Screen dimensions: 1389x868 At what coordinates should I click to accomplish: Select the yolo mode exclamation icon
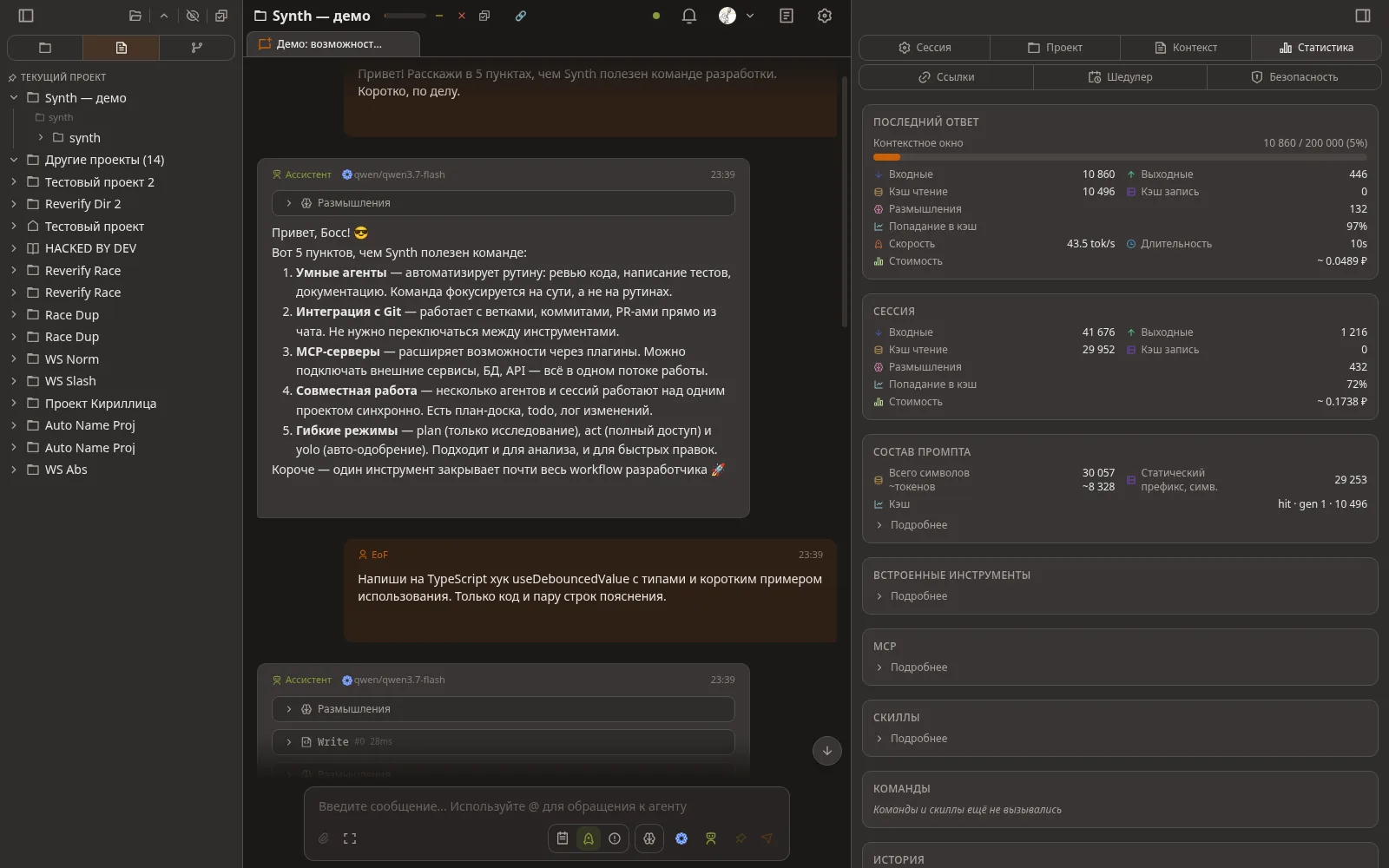[615, 838]
